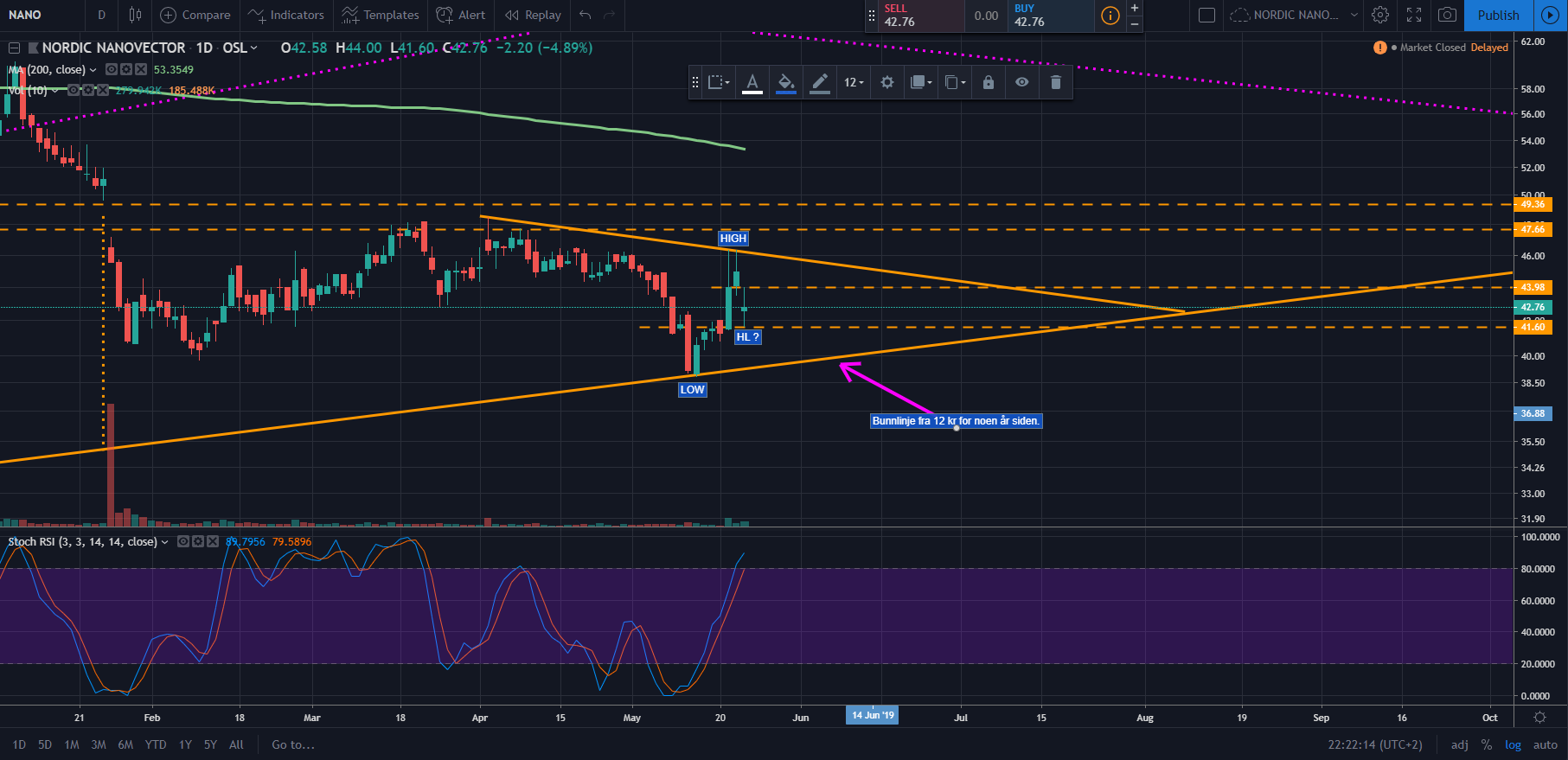The image size is (1568, 760).
Task: Enter fullscreen mode
Action: pos(1414,15)
